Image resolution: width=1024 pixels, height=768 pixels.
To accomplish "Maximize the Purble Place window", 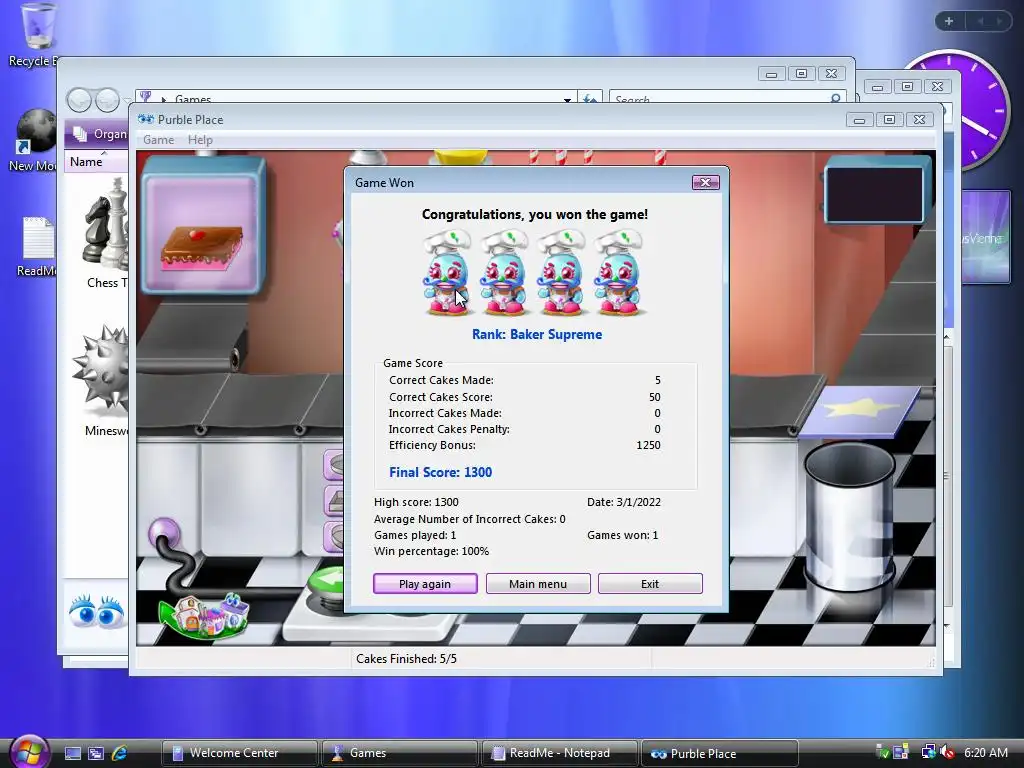I will [x=889, y=120].
